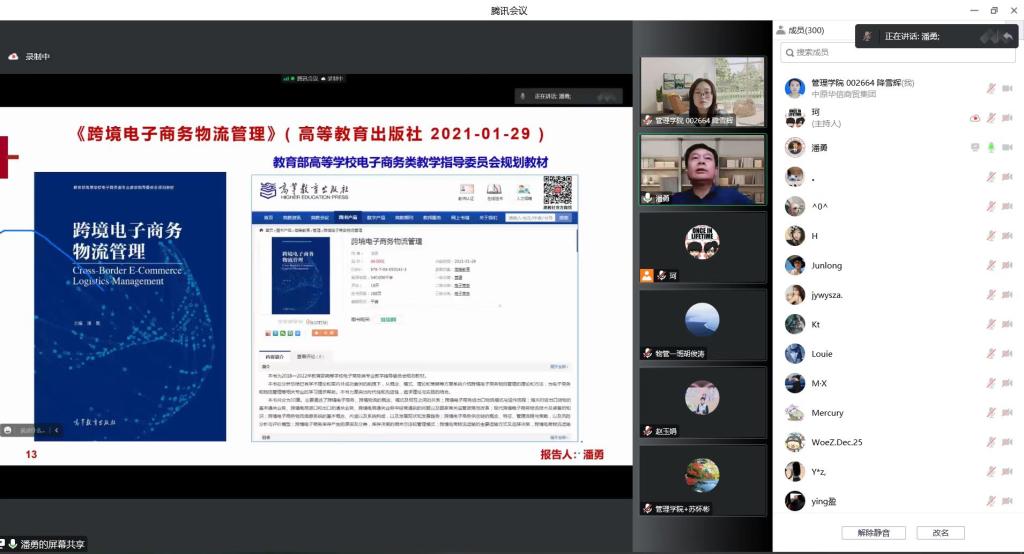Screen dimensions: 1024x554
Task: Click the camera icon in Junlong's row
Action: coord(1007,265)
